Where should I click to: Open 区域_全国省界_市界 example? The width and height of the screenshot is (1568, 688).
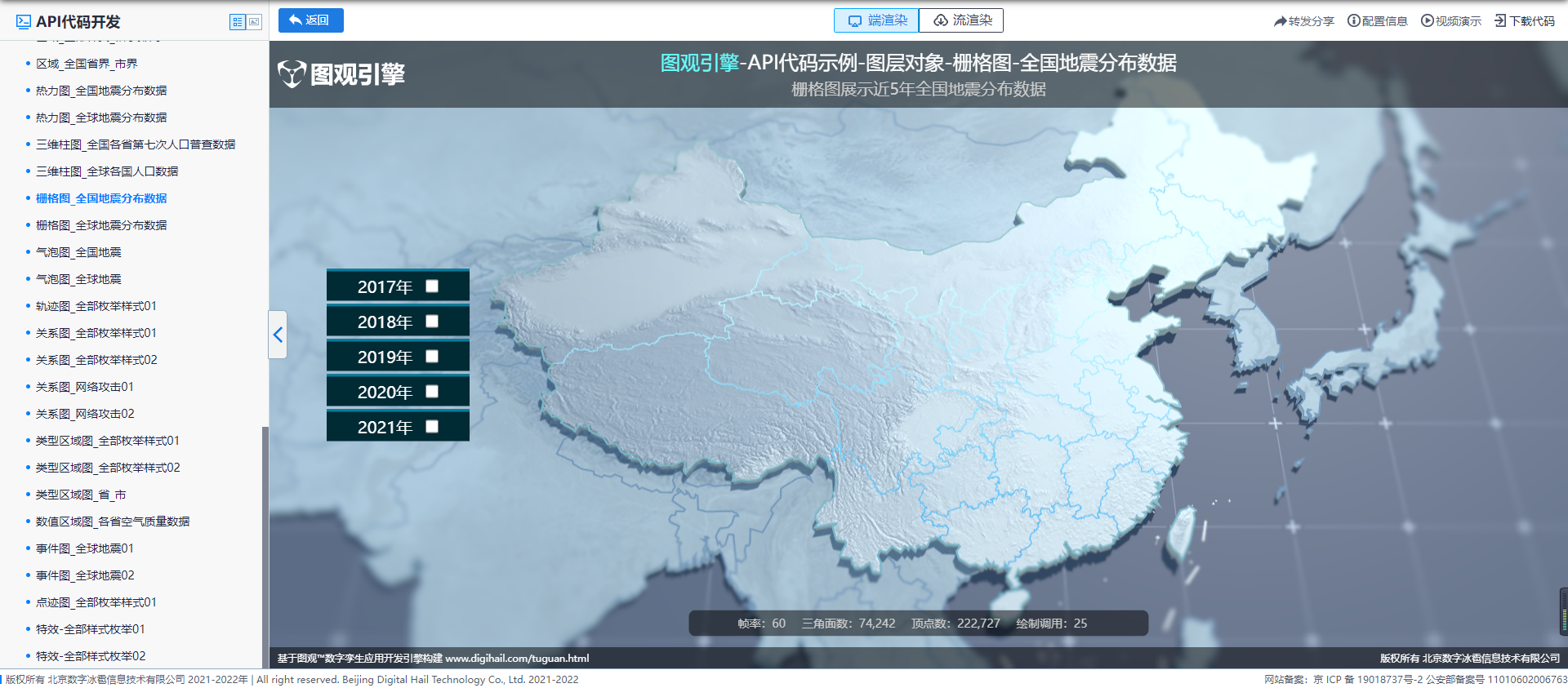click(x=87, y=64)
